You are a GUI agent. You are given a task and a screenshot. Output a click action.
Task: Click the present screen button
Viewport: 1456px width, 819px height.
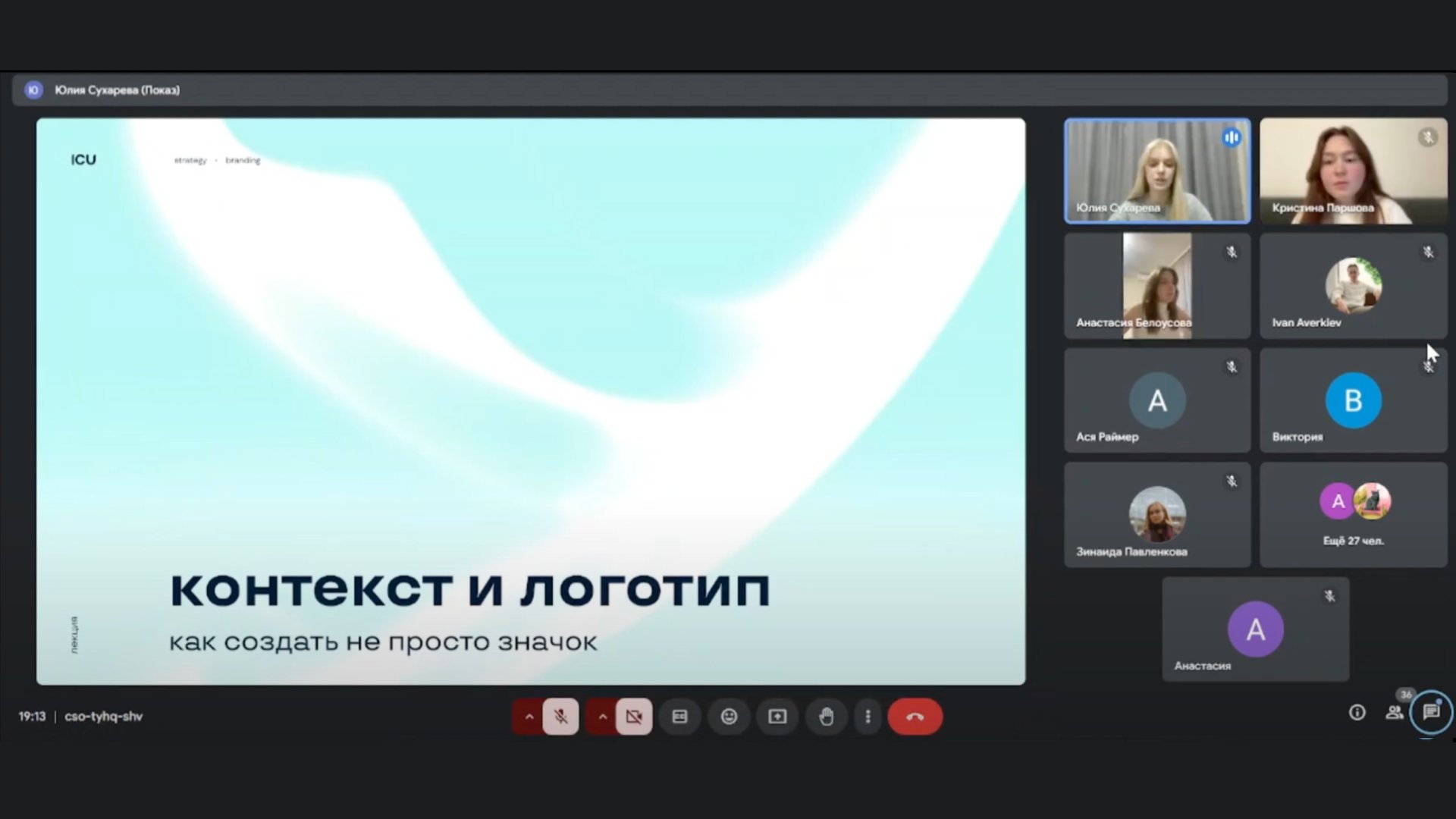coord(777,716)
